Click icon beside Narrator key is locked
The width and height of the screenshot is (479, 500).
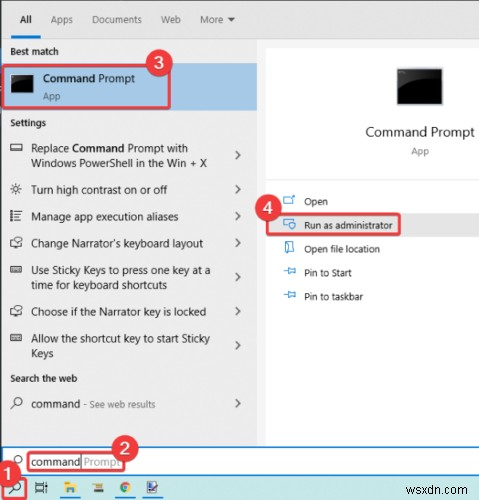pyautogui.click(x=16, y=311)
